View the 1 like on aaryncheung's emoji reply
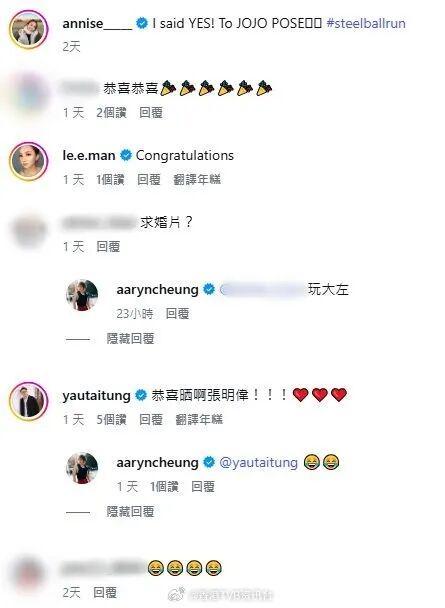Image resolution: width=445 pixels, height=608 pixels. 164,487
